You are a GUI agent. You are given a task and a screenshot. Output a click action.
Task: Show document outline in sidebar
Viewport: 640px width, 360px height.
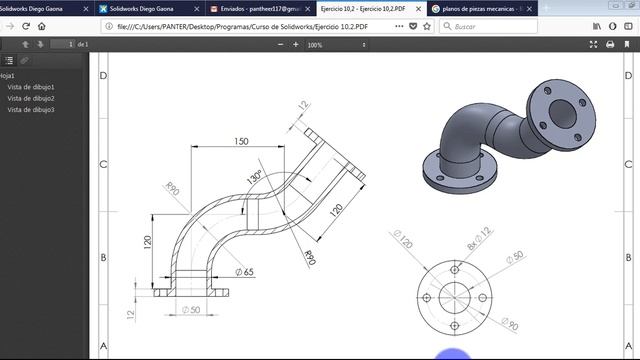(9, 60)
